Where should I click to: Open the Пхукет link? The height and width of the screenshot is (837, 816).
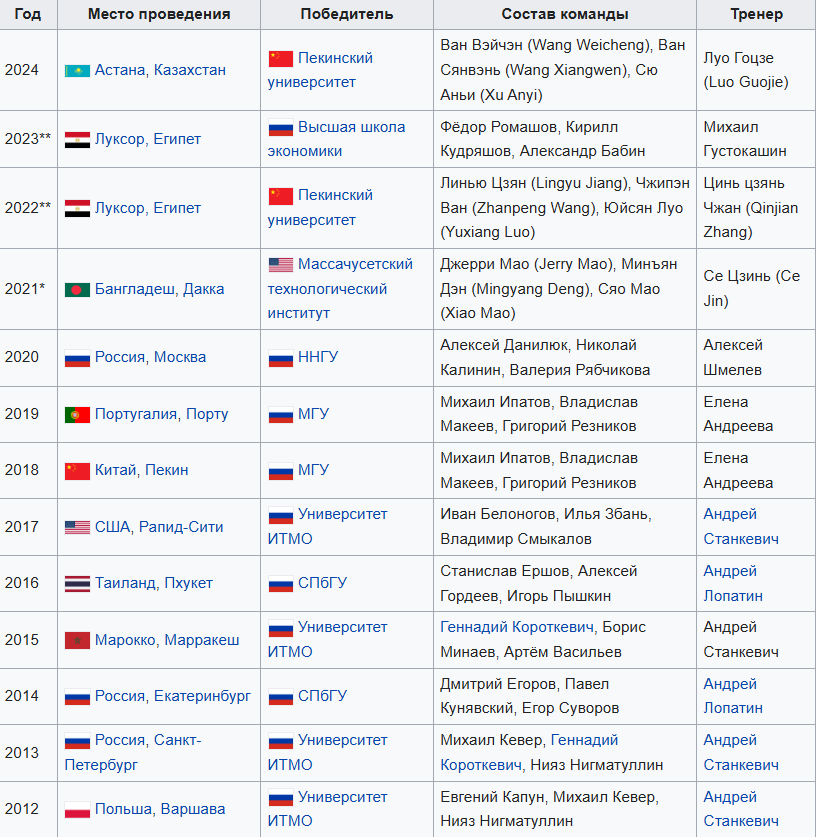tap(188, 583)
